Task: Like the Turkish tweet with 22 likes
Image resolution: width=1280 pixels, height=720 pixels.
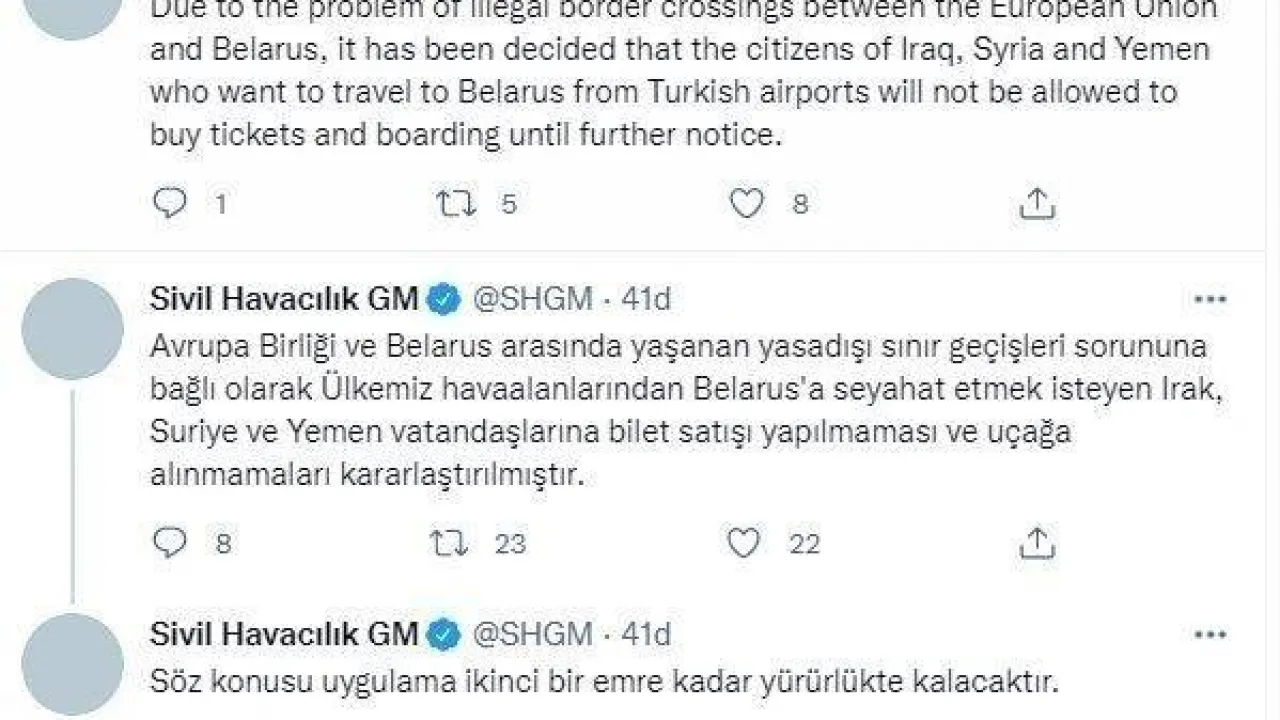Action: click(x=744, y=543)
